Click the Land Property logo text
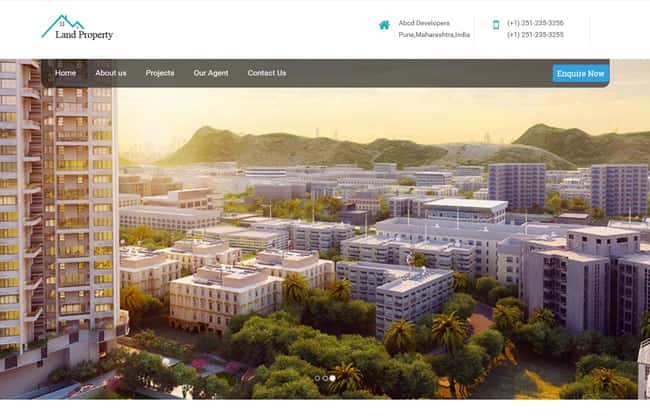 (84, 35)
